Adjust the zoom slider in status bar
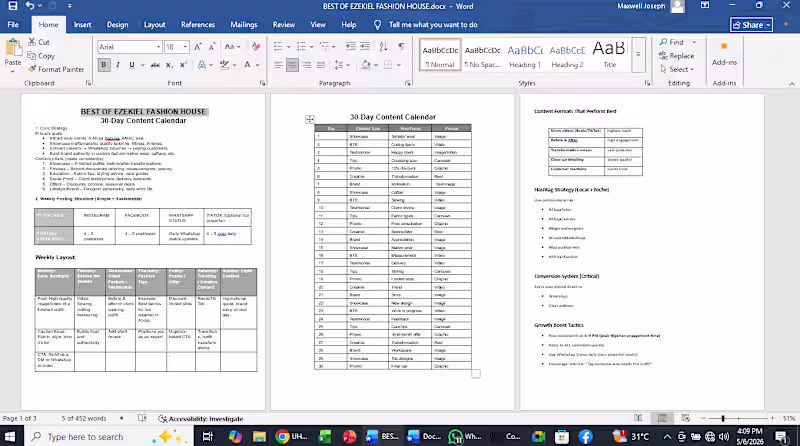 coord(723,418)
